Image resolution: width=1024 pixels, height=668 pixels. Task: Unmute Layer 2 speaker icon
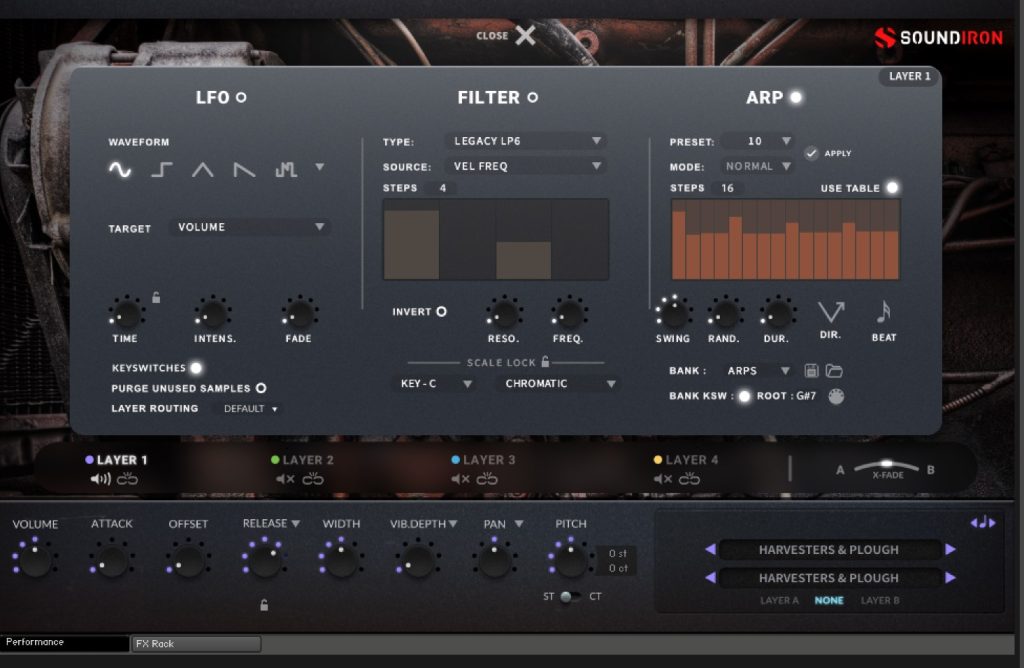coord(285,480)
